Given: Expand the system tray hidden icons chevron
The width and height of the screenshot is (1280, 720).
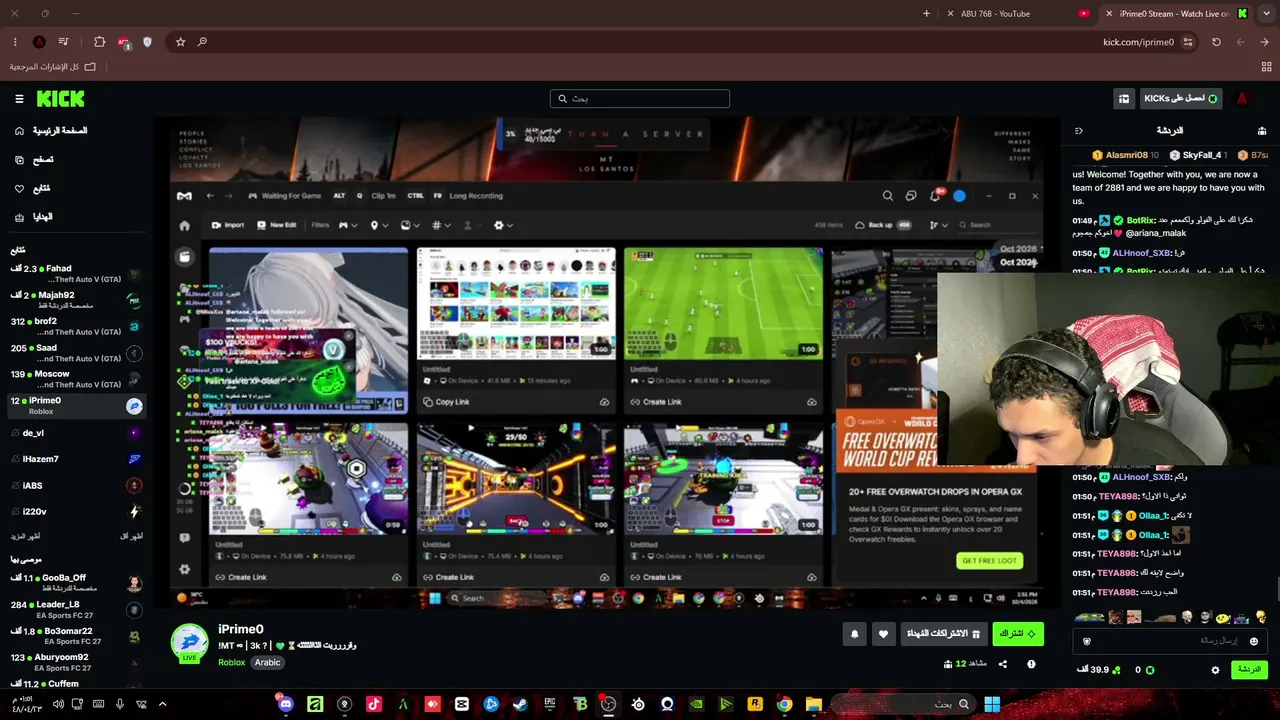Looking at the screenshot, I should 163,704.
